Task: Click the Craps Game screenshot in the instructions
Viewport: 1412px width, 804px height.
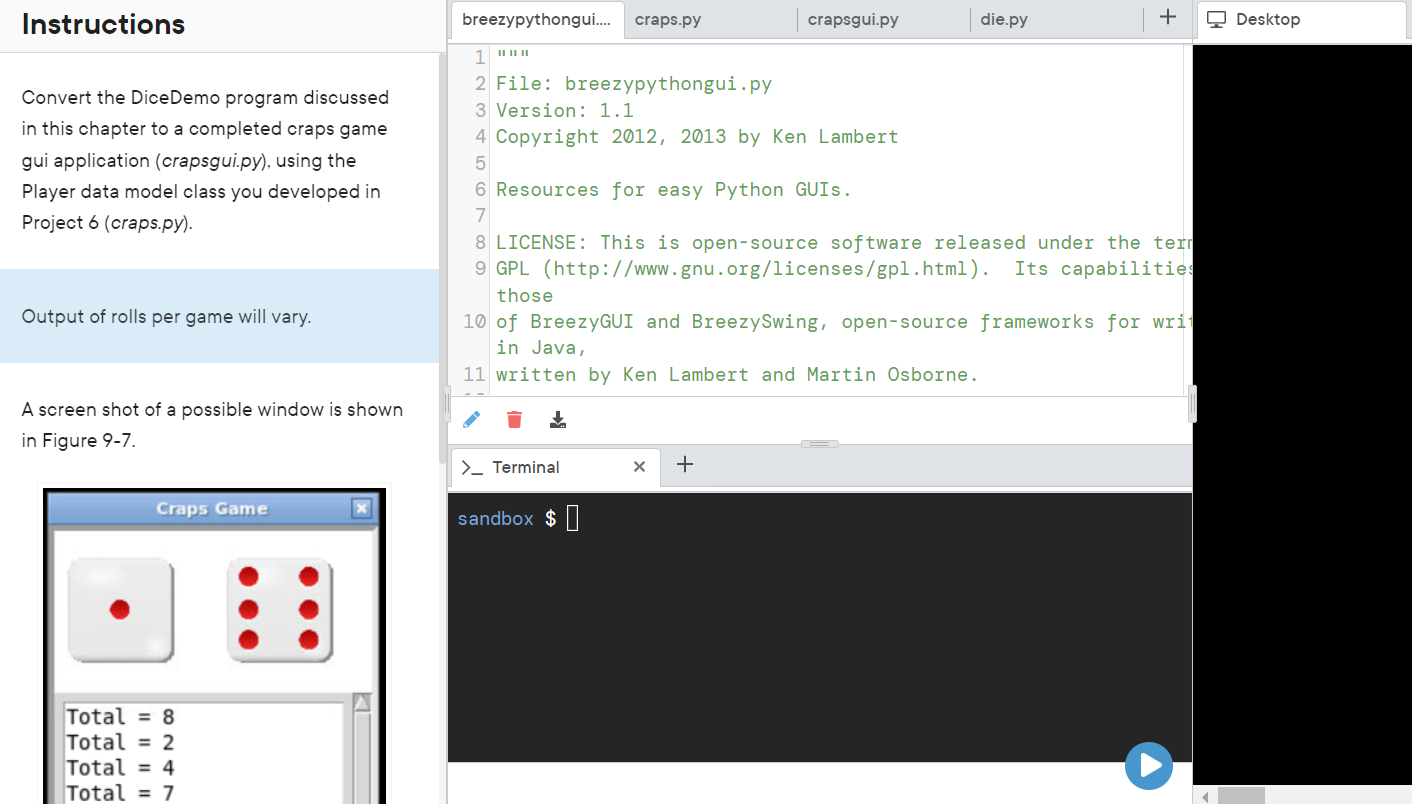Action: click(213, 645)
